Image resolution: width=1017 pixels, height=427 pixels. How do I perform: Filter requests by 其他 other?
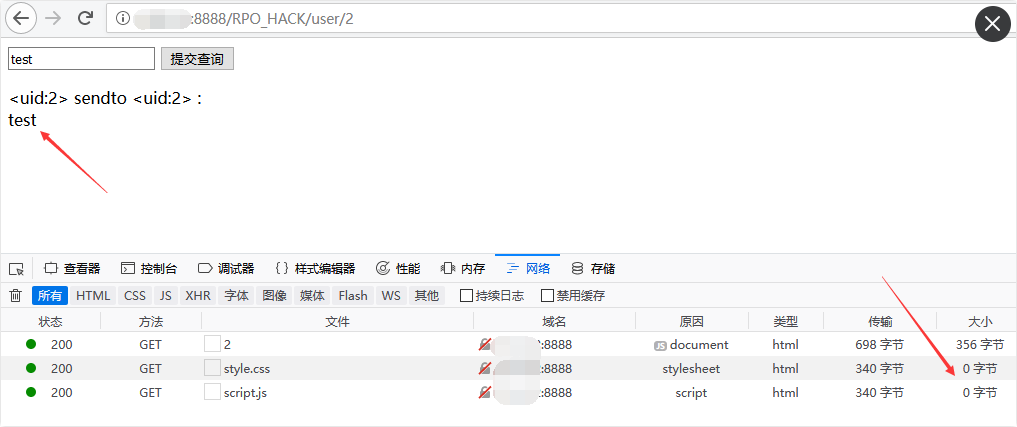coord(427,296)
